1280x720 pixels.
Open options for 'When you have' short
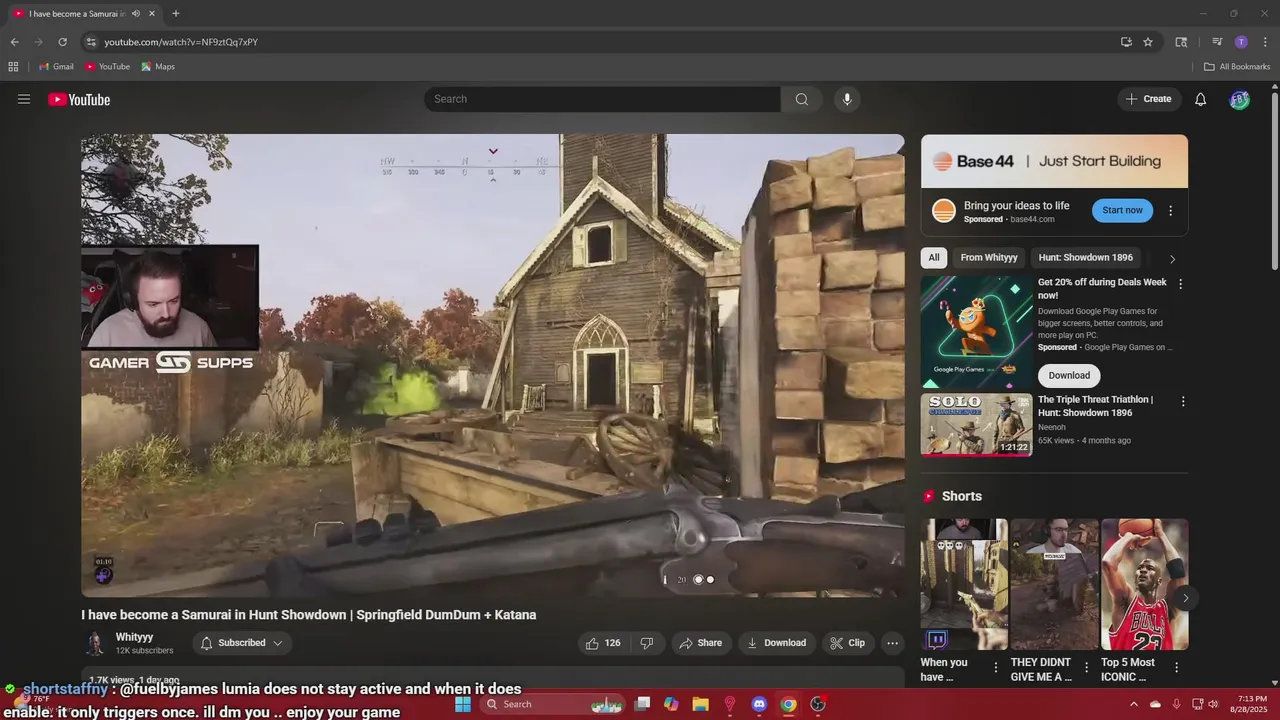tap(995, 668)
